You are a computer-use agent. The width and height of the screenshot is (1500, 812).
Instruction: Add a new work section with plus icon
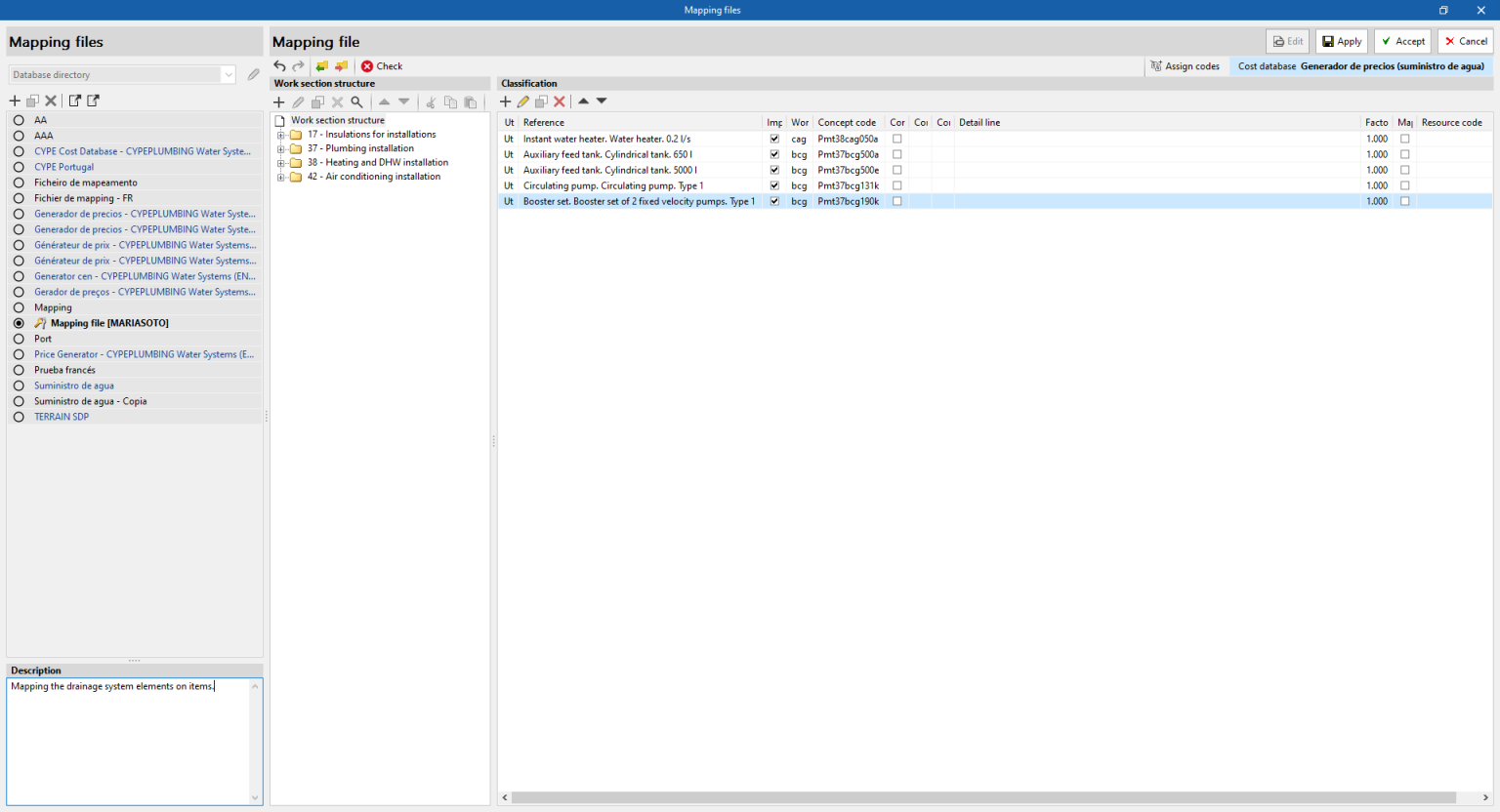coord(279,101)
